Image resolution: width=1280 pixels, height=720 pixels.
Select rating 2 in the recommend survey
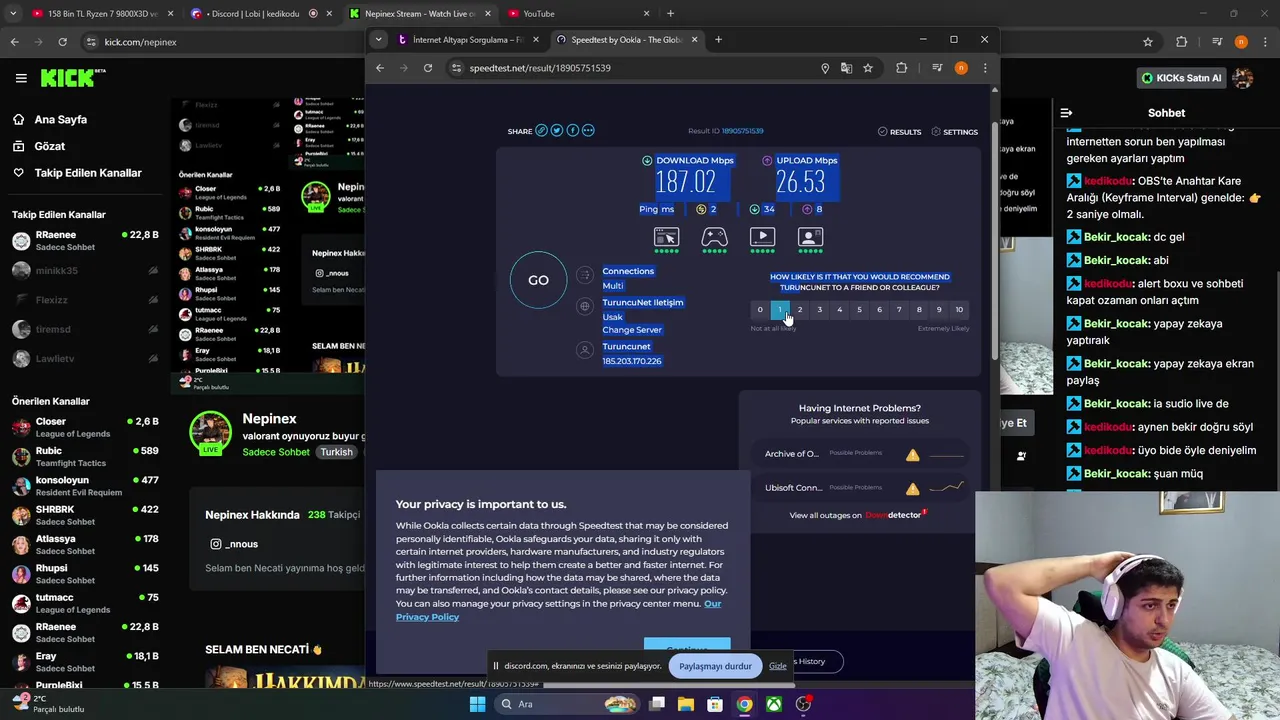pos(800,310)
